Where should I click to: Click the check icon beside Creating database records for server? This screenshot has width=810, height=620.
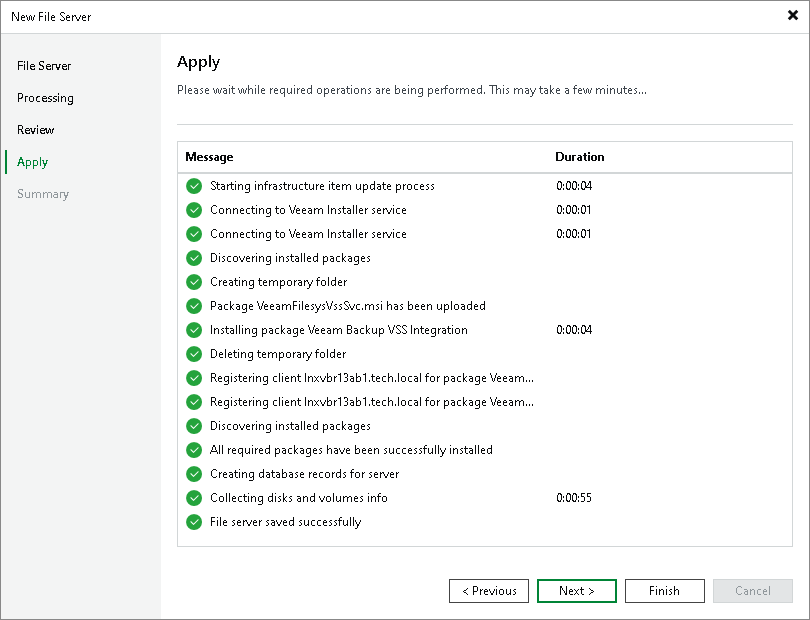pyautogui.click(x=194, y=474)
